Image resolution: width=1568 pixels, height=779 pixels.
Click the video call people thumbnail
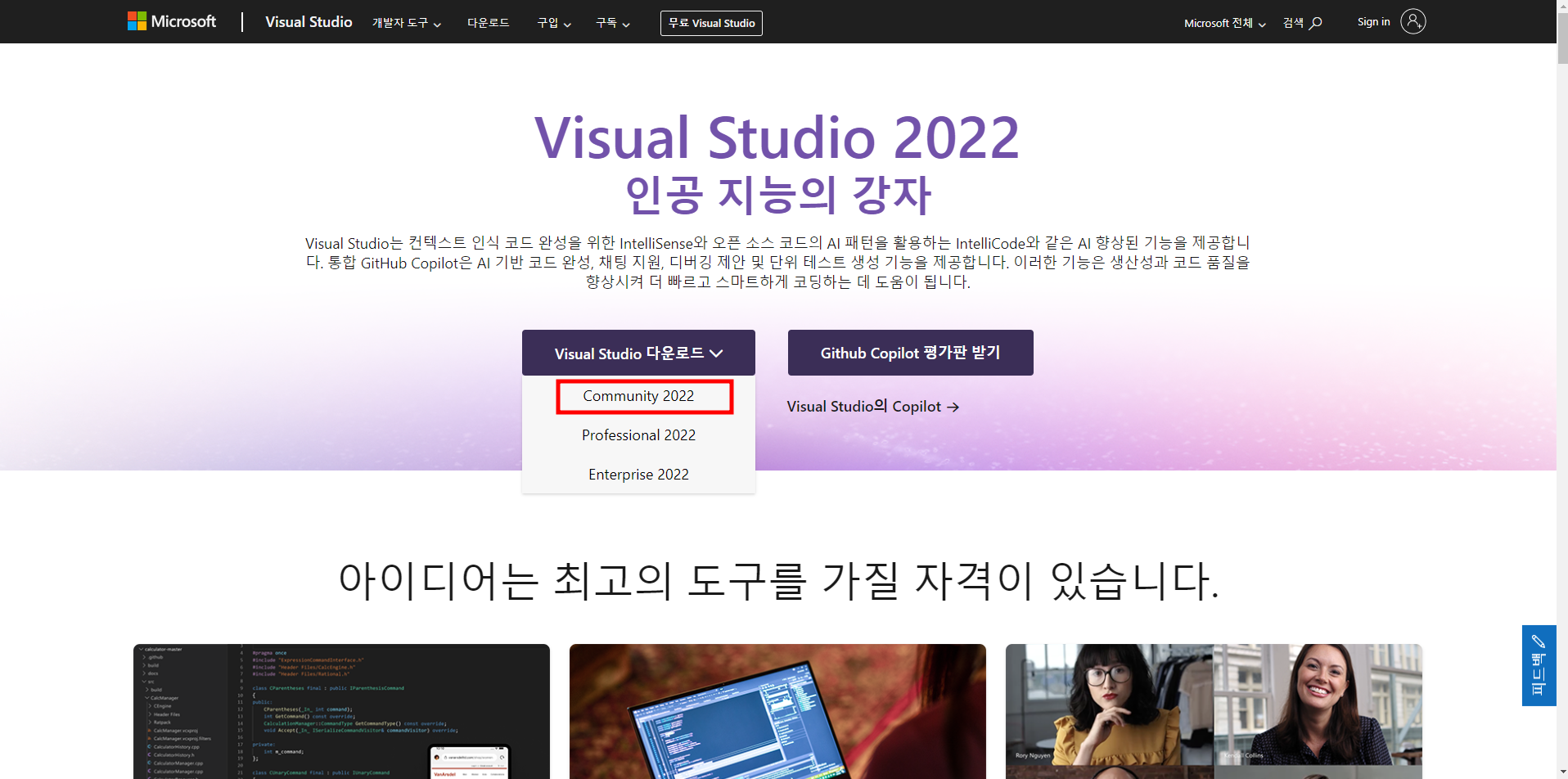[x=1214, y=711]
